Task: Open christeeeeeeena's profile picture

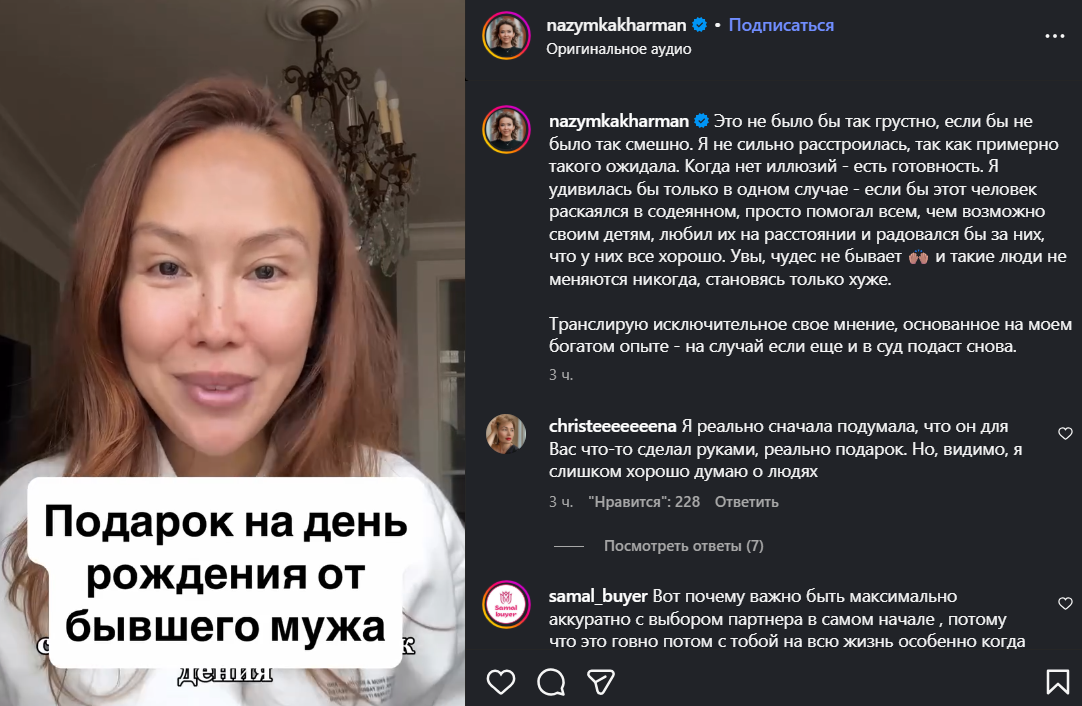Action: click(x=506, y=434)
